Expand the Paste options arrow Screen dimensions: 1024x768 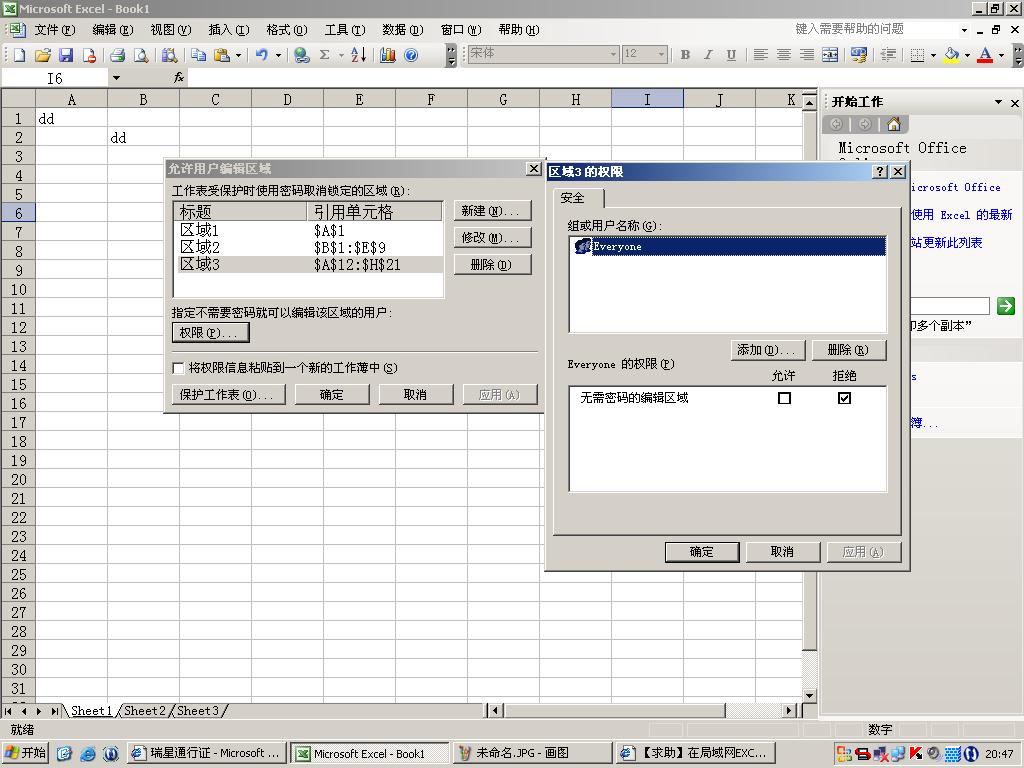click(238, 56)
